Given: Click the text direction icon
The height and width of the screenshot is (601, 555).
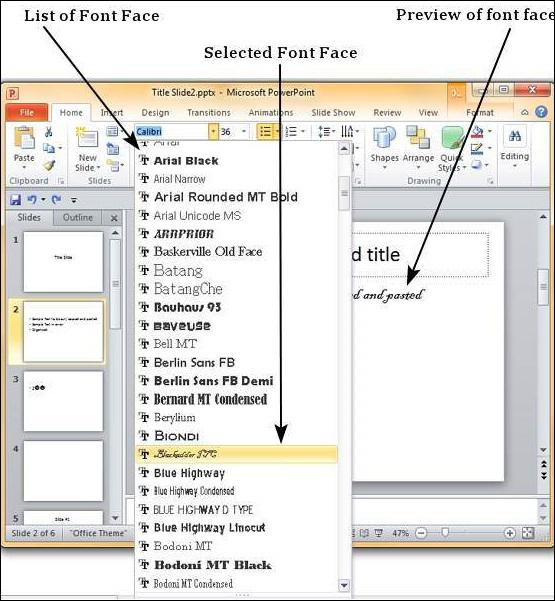Looking at the screenshot, I should [x=347, y=132].
